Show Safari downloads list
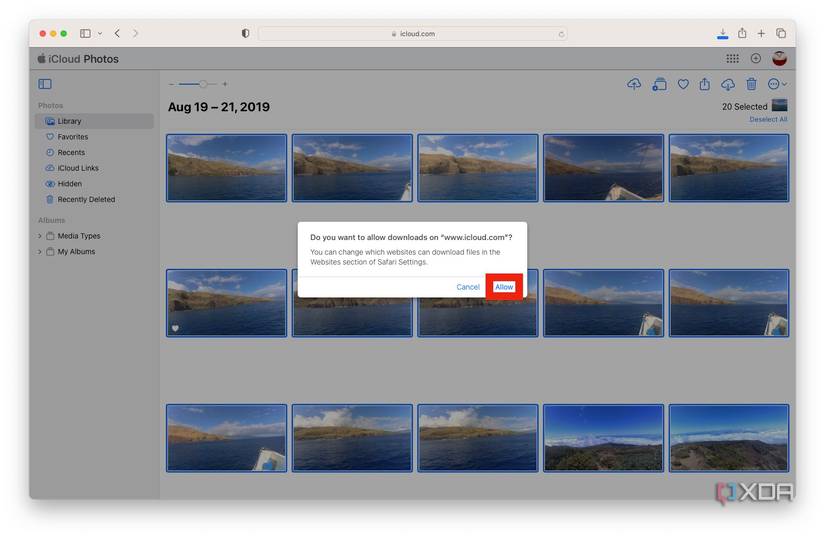825x538 pixels. tap(722, 34)
